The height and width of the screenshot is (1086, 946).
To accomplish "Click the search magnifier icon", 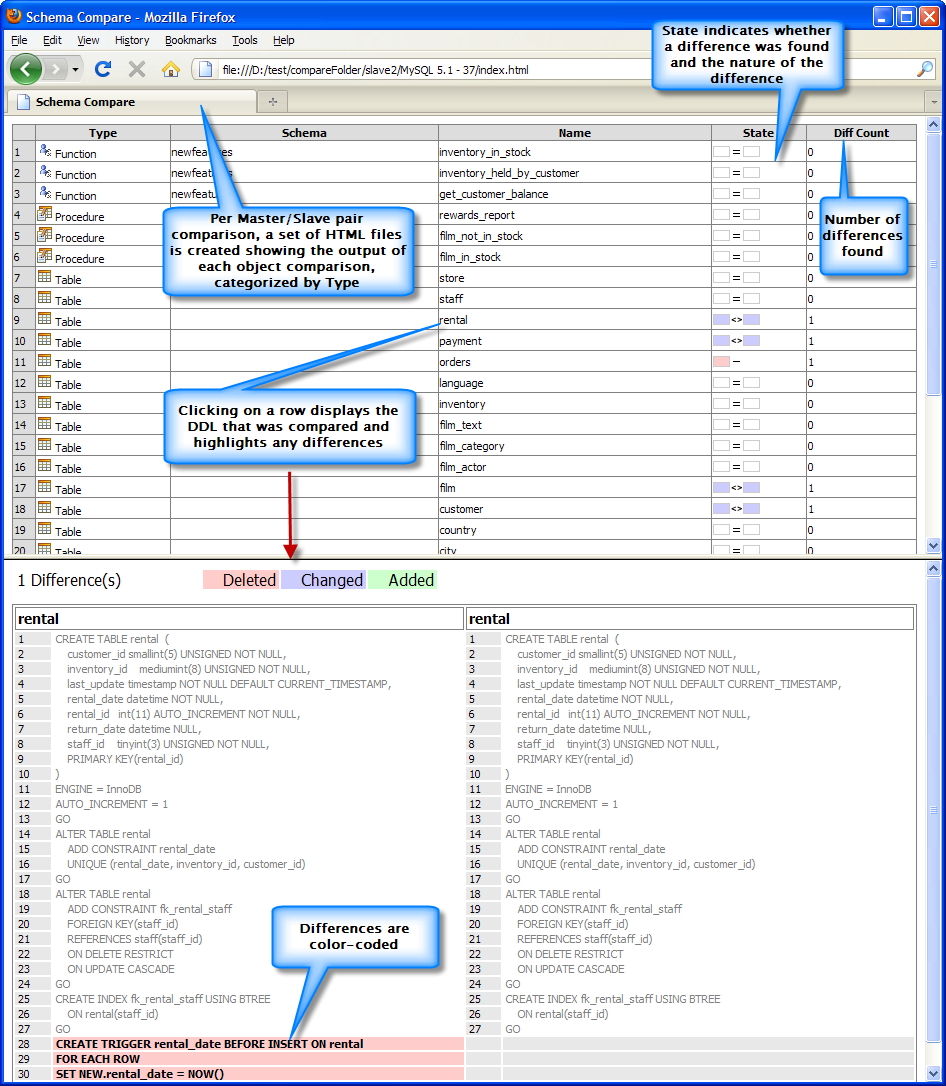I will 925,69.
